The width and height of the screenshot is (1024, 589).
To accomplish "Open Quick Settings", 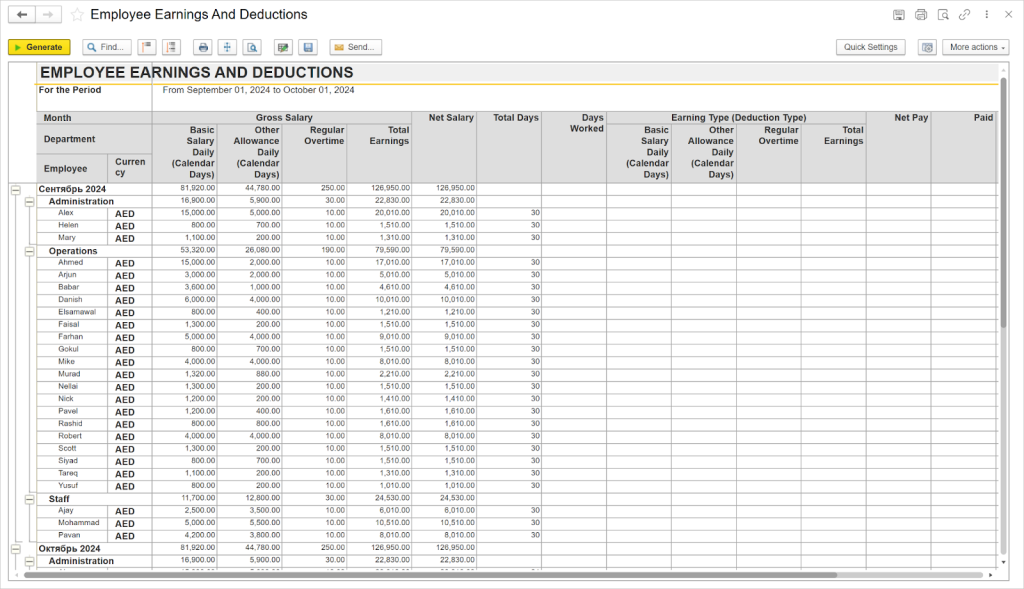I will point(869,46).
